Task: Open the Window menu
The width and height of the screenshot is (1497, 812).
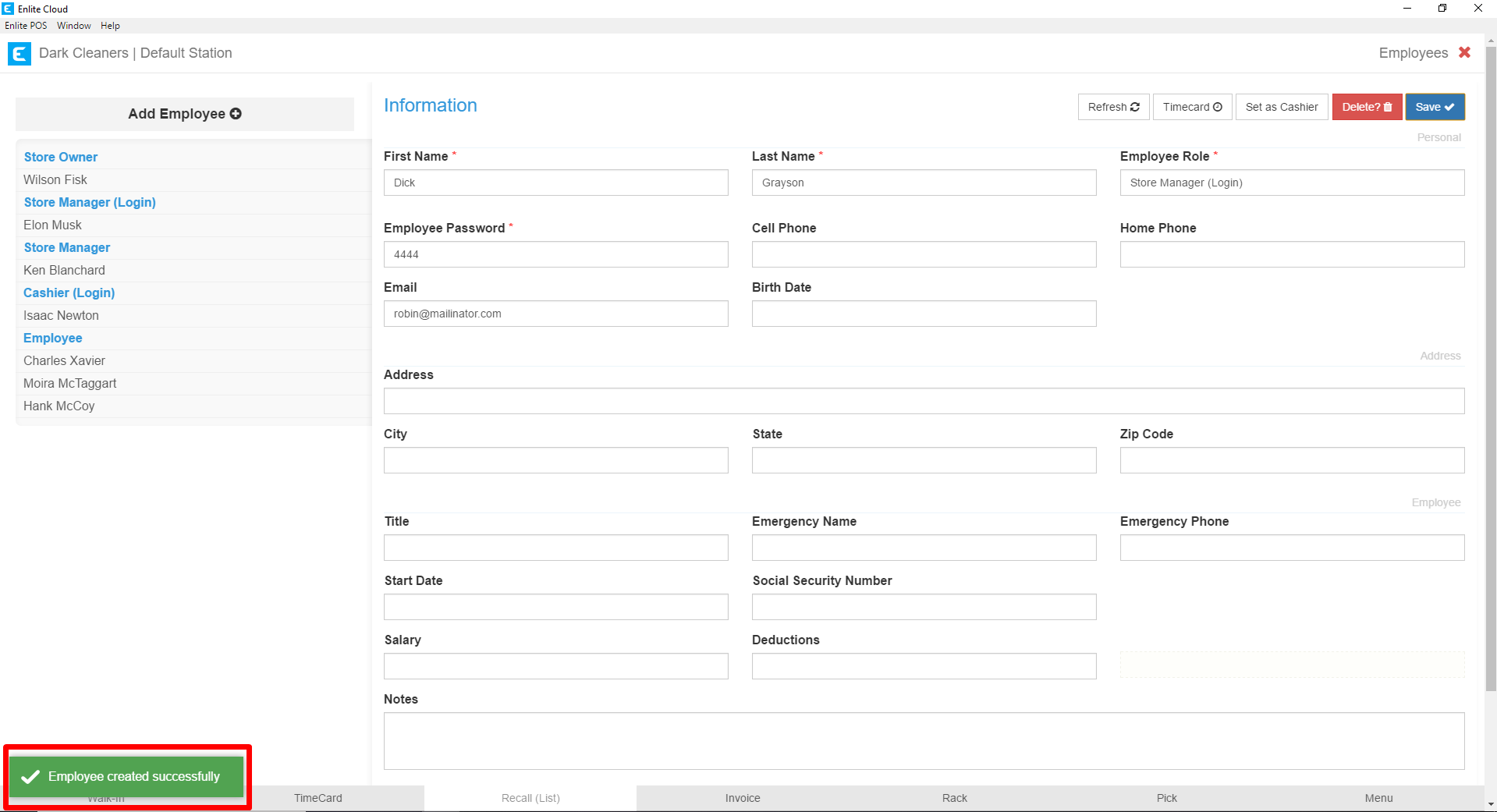Action: [74, 26]
